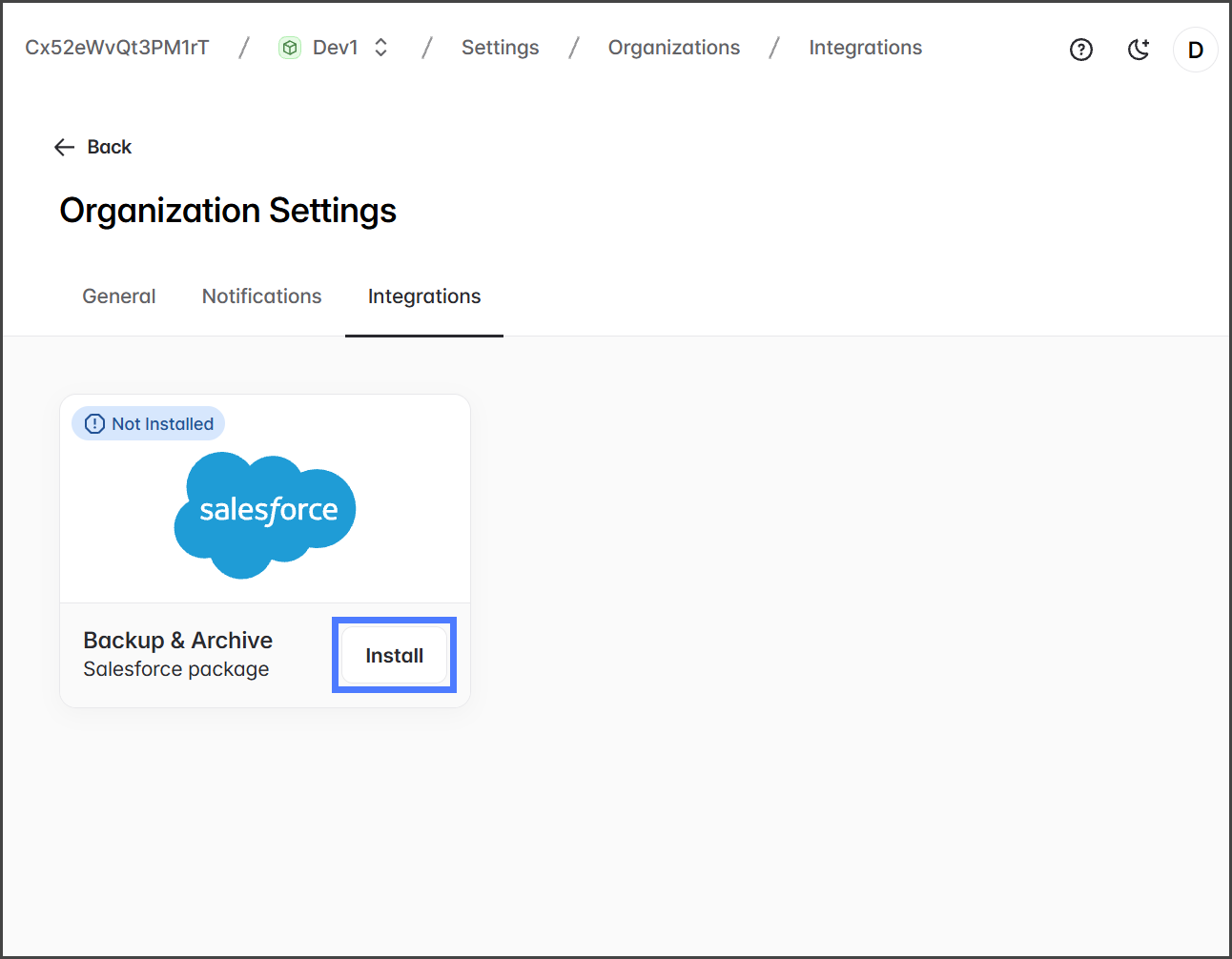Image resolution: width=1232 pixels, height=959 pixels.
Task: Switch to the General tab
Action: (x=119, y=296)
